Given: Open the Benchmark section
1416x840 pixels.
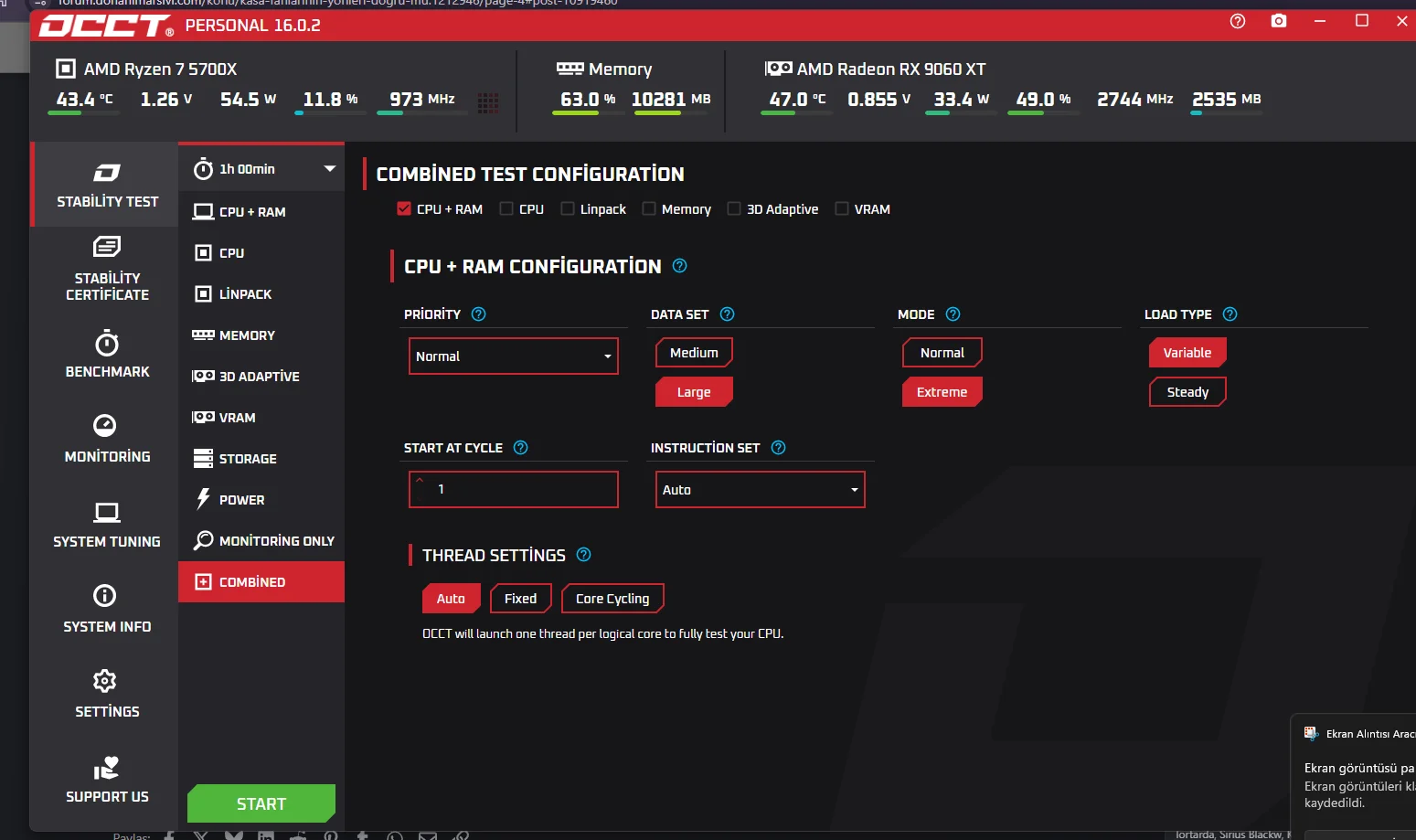Looking at the screenshot, I should 107,355.
